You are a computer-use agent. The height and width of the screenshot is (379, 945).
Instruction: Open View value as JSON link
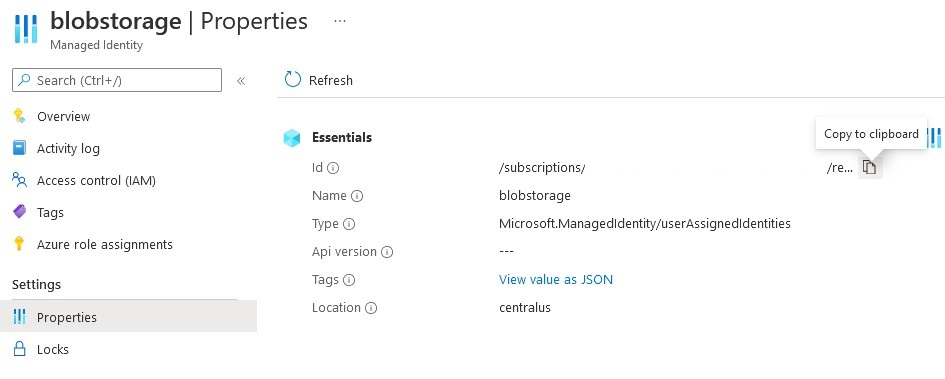tap(556, 280)
